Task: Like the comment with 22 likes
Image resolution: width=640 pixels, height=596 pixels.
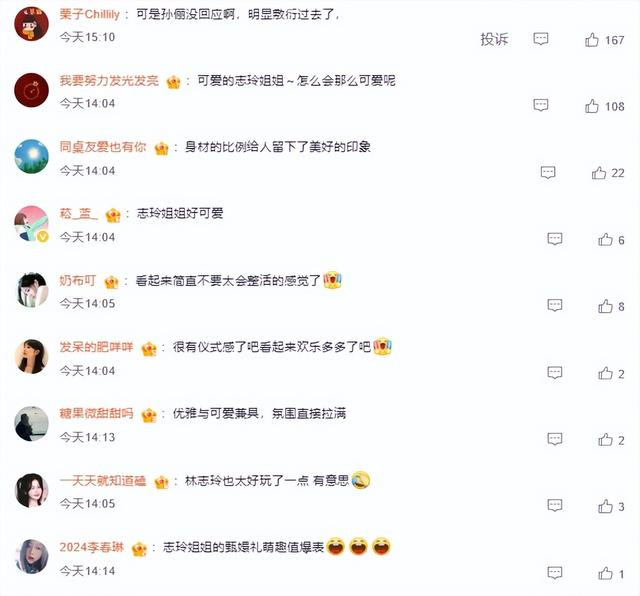Action: click(599, 173)
